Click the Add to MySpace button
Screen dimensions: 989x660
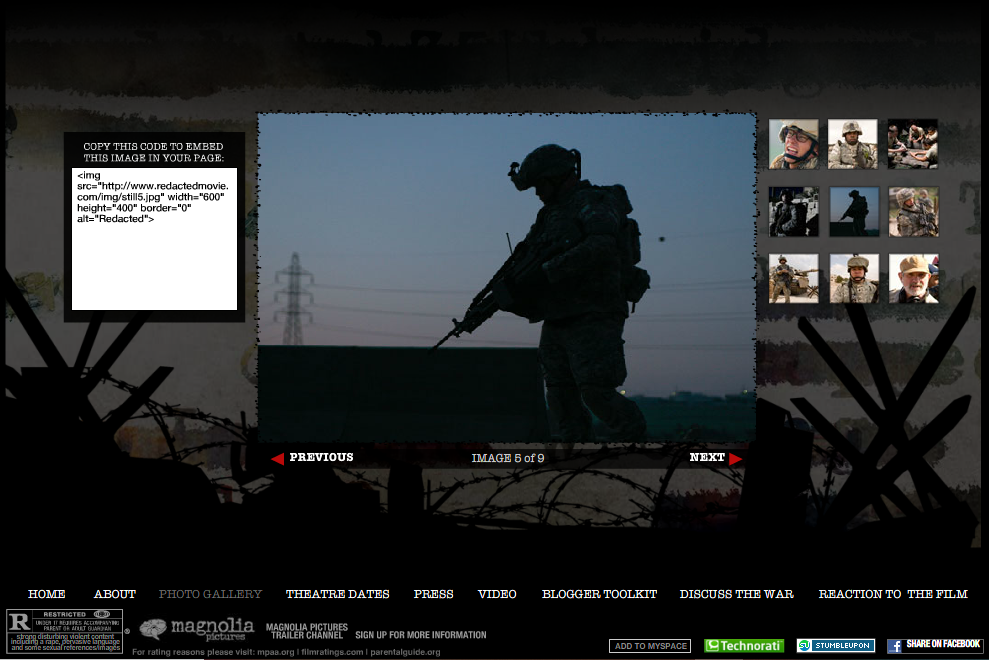650,645
